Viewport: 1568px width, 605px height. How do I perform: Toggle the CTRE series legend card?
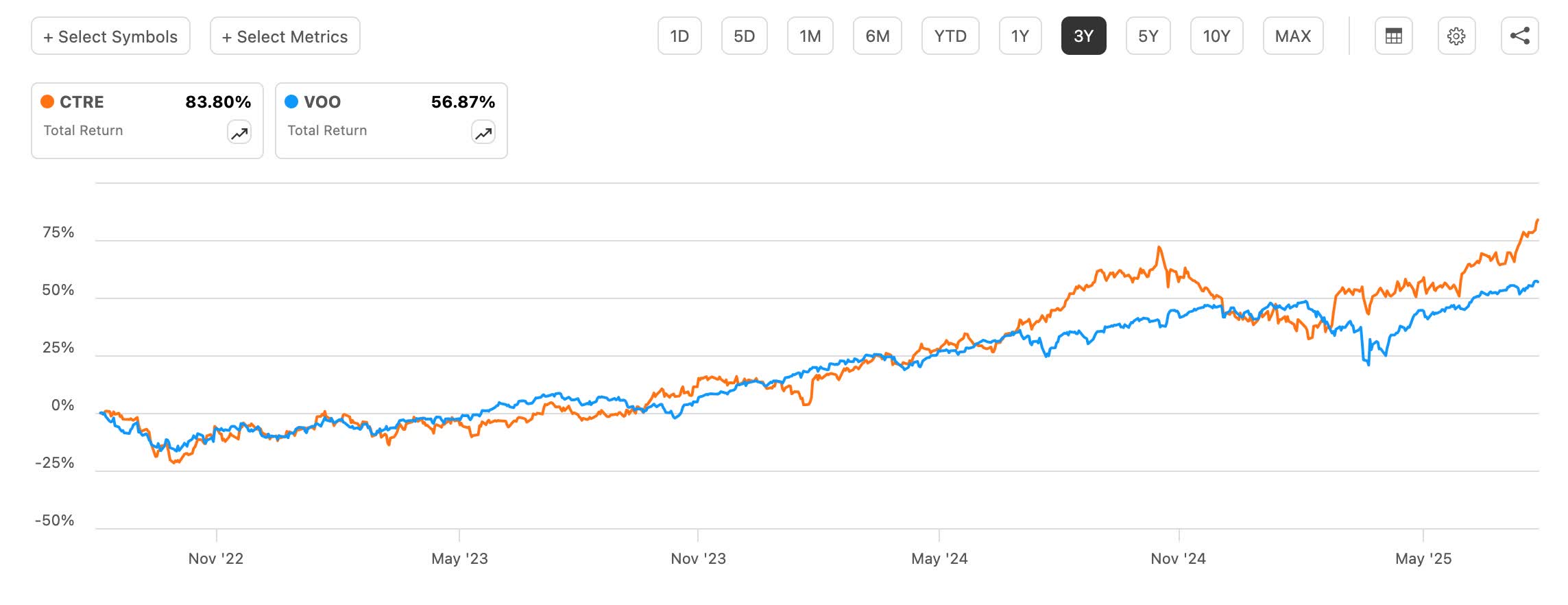point(146,120)
